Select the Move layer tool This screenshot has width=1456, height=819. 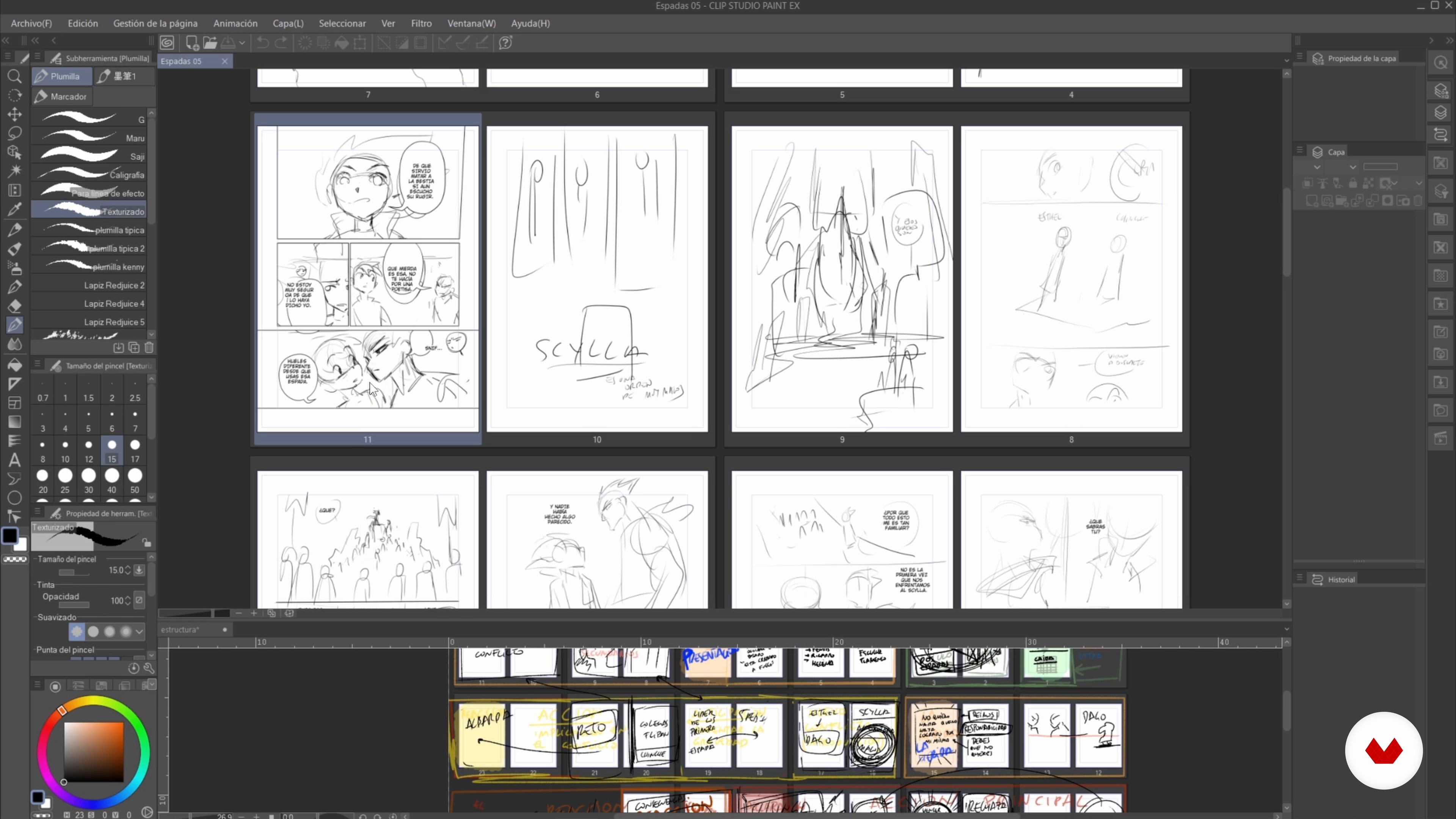pos(15,114)
